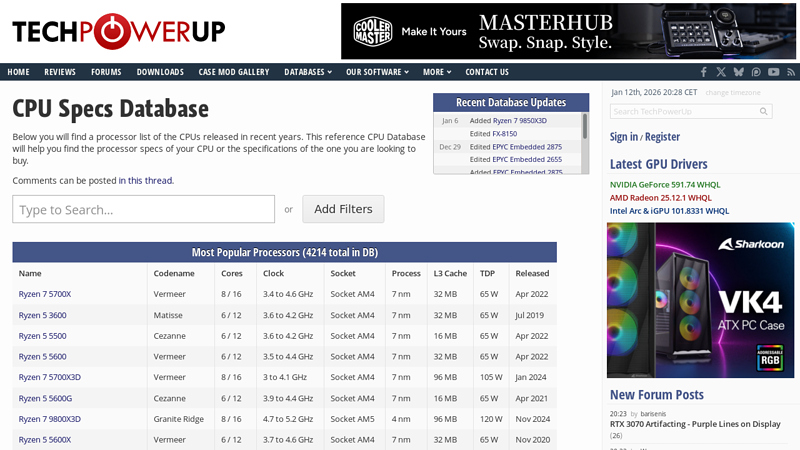Screen dimensions: 800x450
Task: Click the '105 W' TDP cell
Action: [x=491, y=378]
